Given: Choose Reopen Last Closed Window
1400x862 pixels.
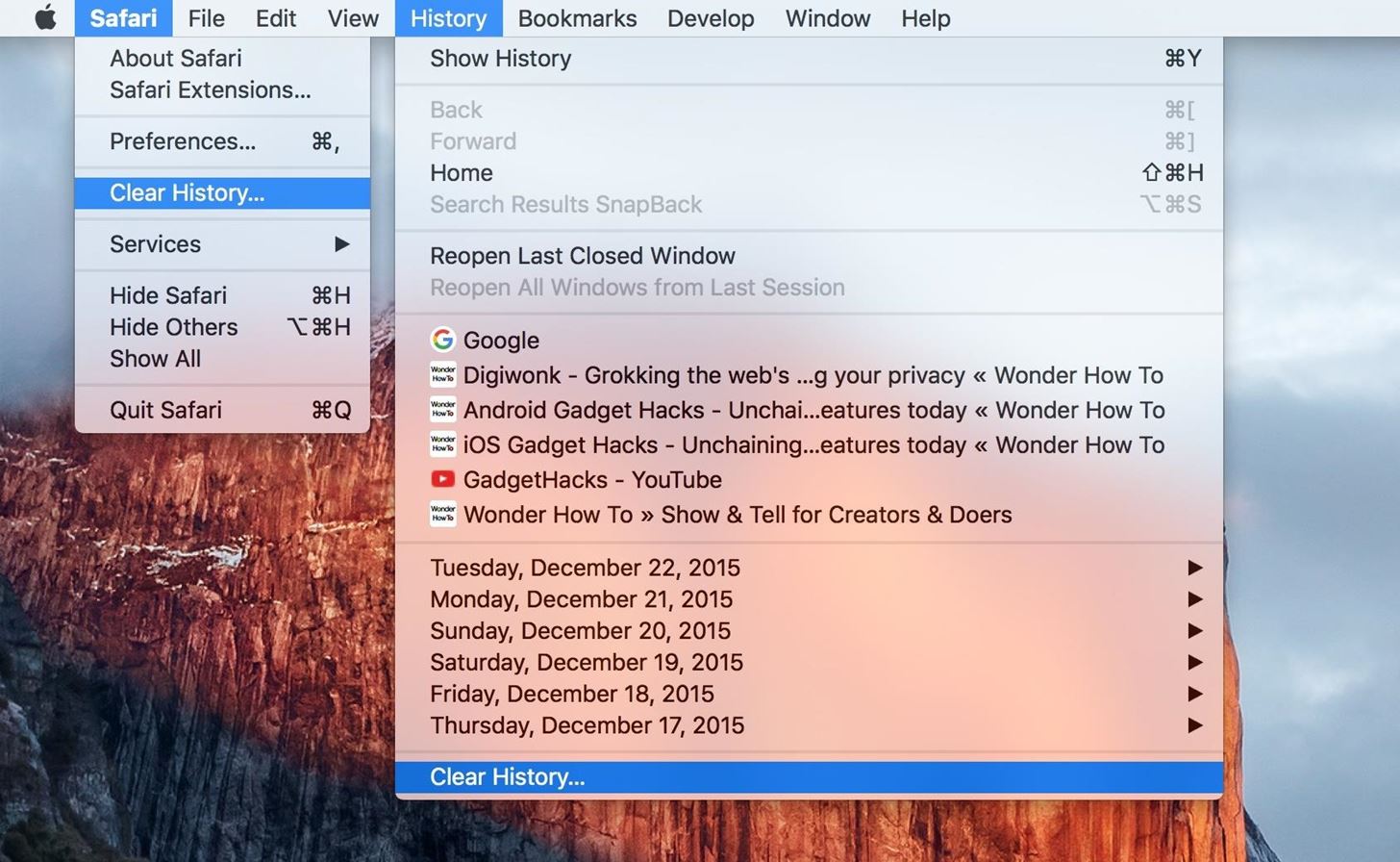Looking at the screenshot, I should [x=809, y=256].
